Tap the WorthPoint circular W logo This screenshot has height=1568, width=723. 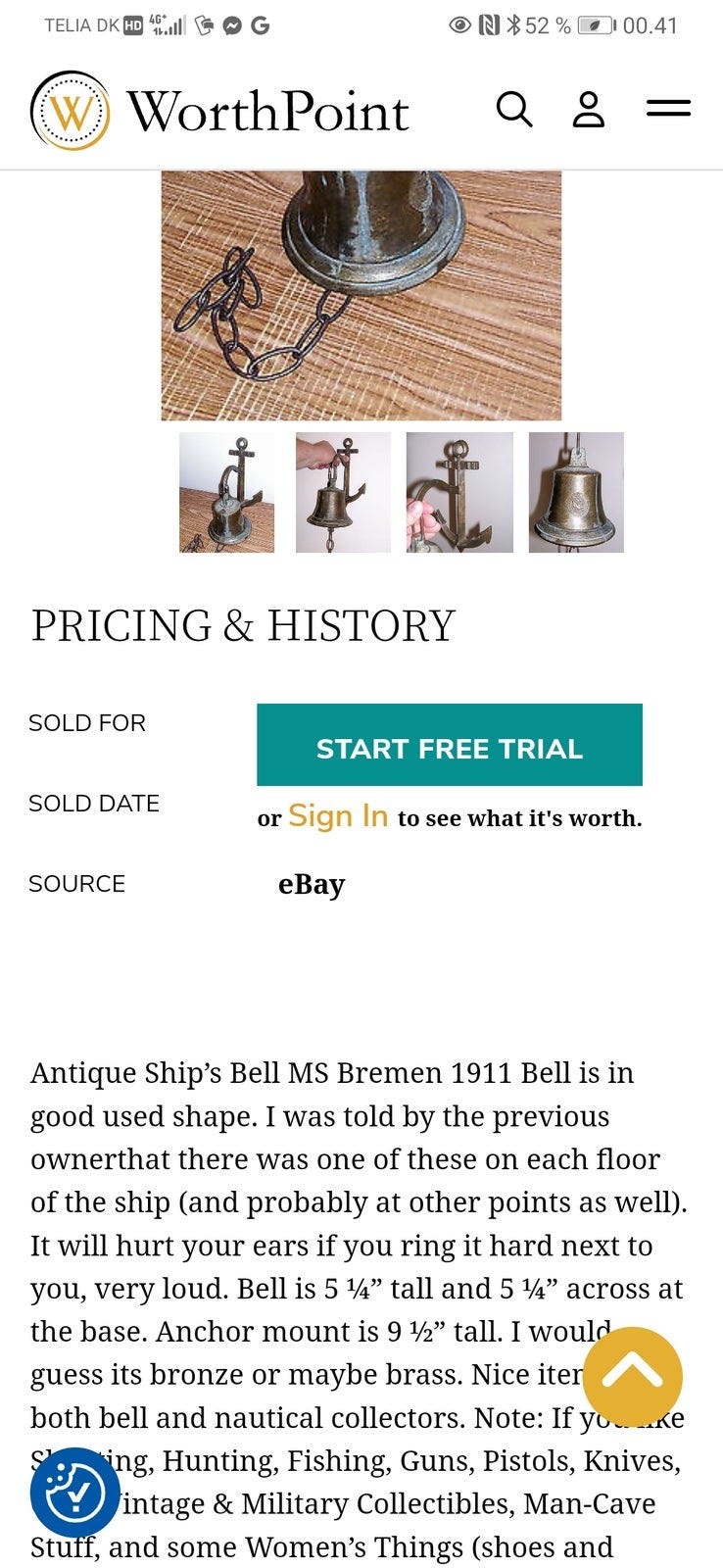click(x=71, y=111)
